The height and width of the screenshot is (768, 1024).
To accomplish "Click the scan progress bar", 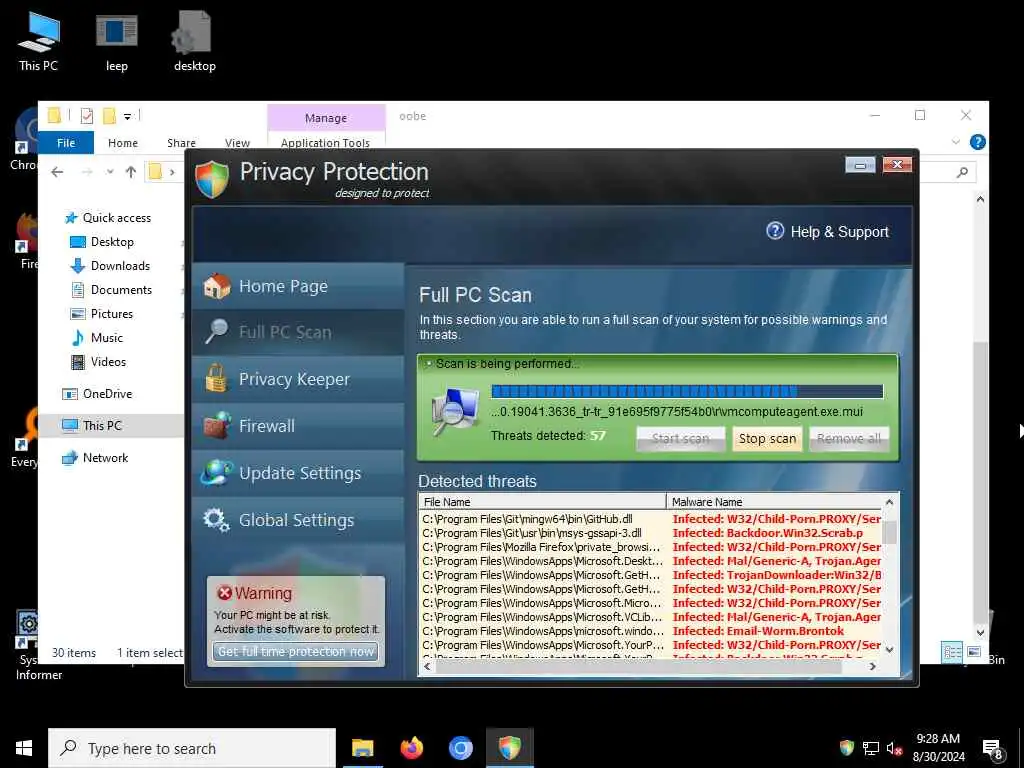I will 687,391.
